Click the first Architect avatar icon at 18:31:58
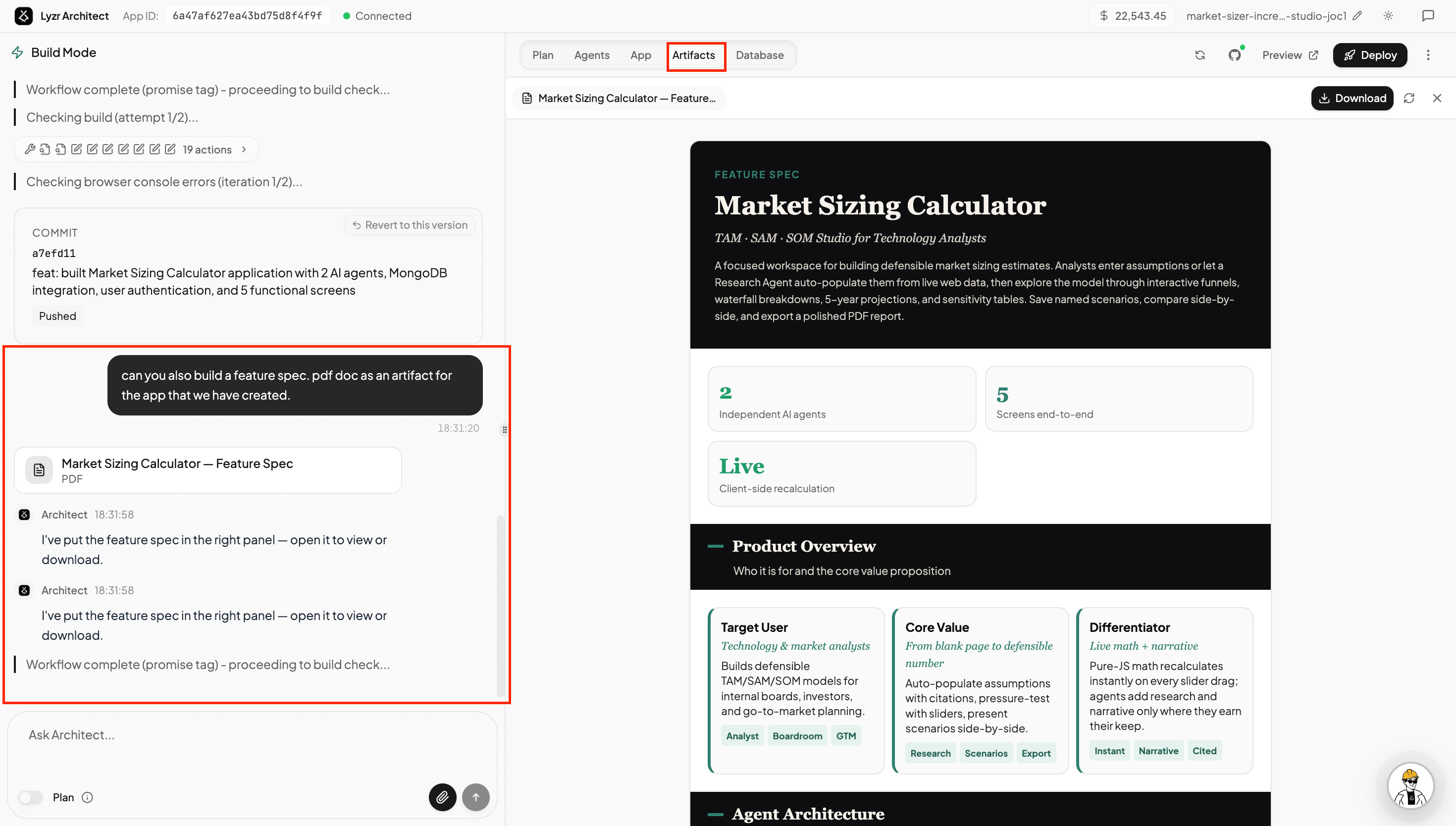The height and width of the screenshot is (826, 1456). [x=24, y=515]
